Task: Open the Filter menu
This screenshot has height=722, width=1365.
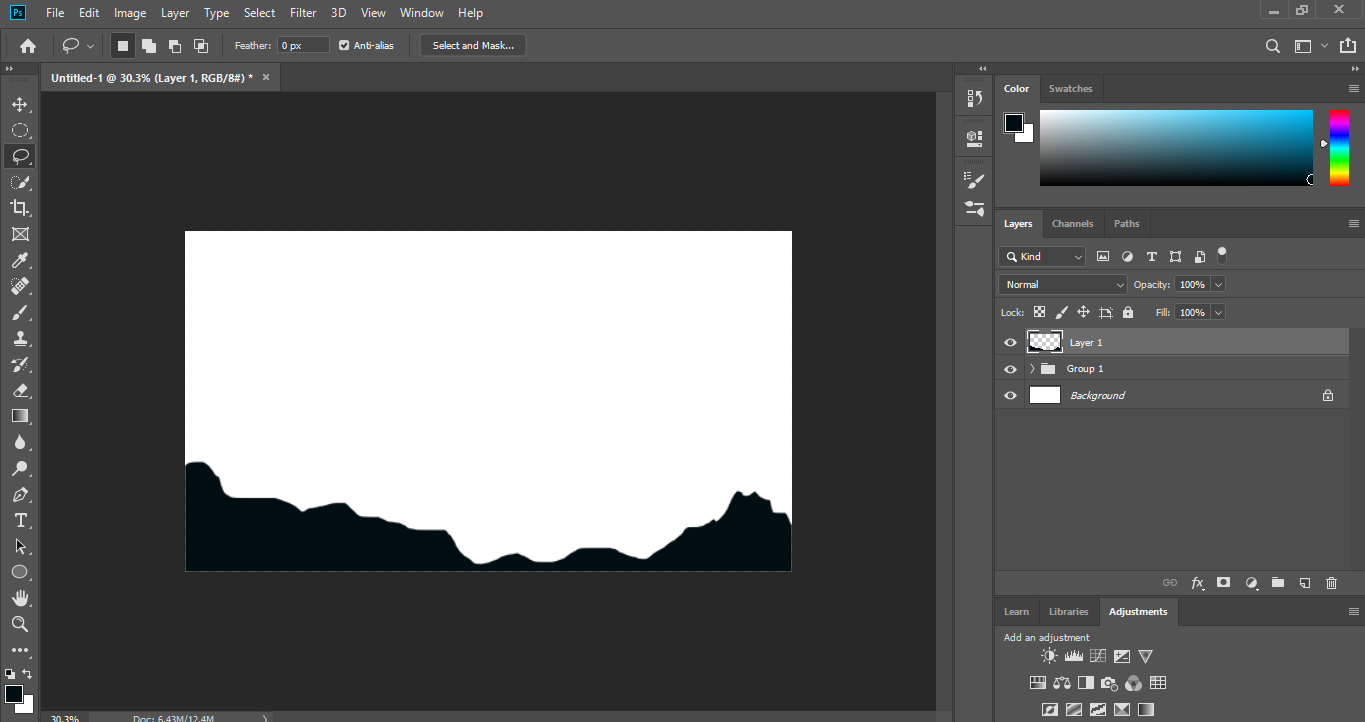Action: point(303,13)
